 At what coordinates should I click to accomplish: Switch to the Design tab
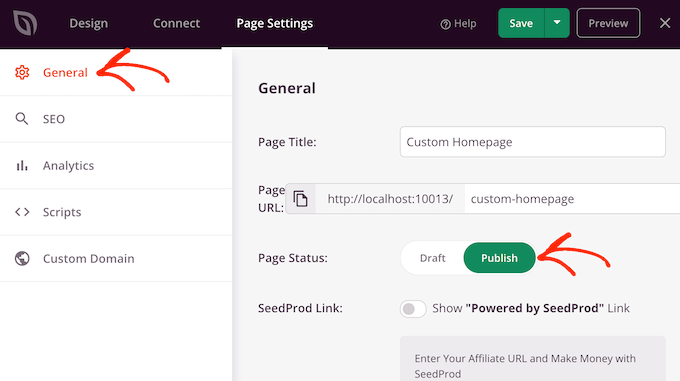coord(88,23)
